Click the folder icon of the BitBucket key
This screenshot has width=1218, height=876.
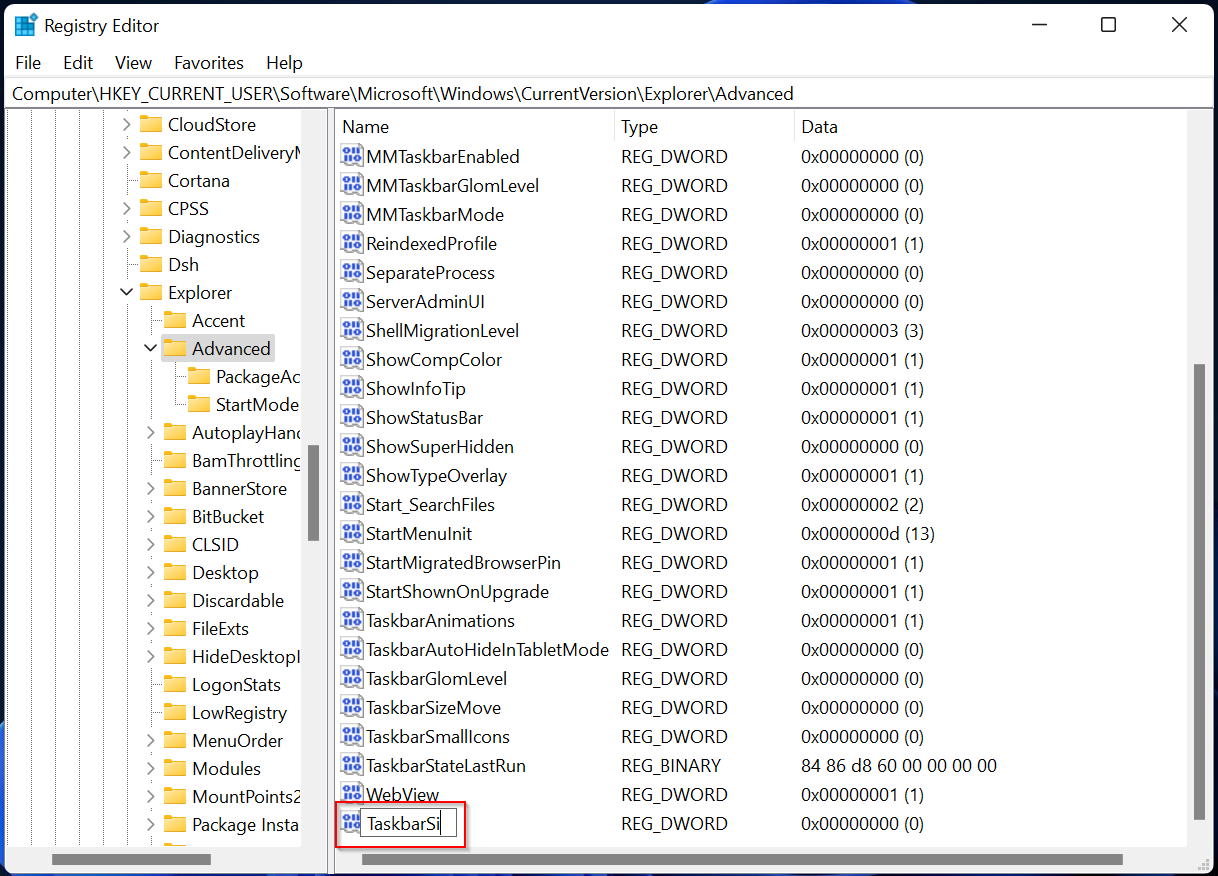click(x=175, y=516)
